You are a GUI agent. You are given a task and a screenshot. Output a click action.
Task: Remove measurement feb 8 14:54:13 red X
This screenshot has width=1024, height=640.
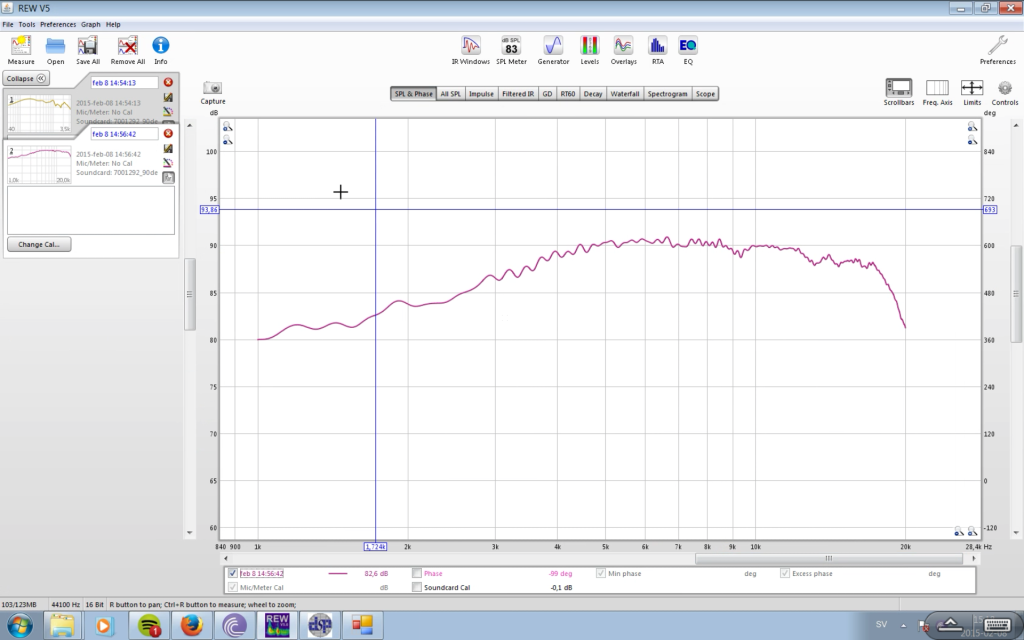168,82
